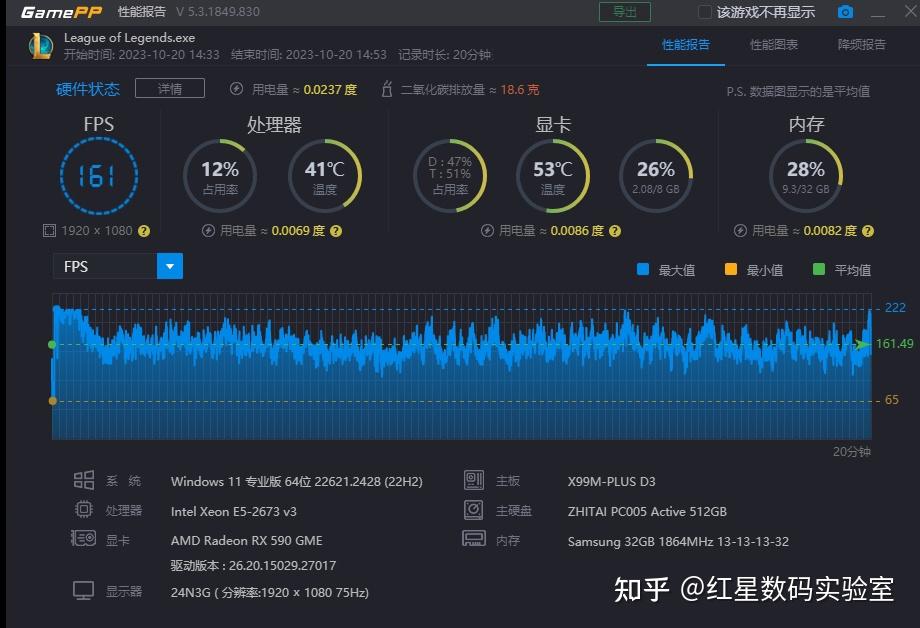Switch to the 降频报告 tab
920x628 pixels.
pyautogui.click(x=861, y=45)
